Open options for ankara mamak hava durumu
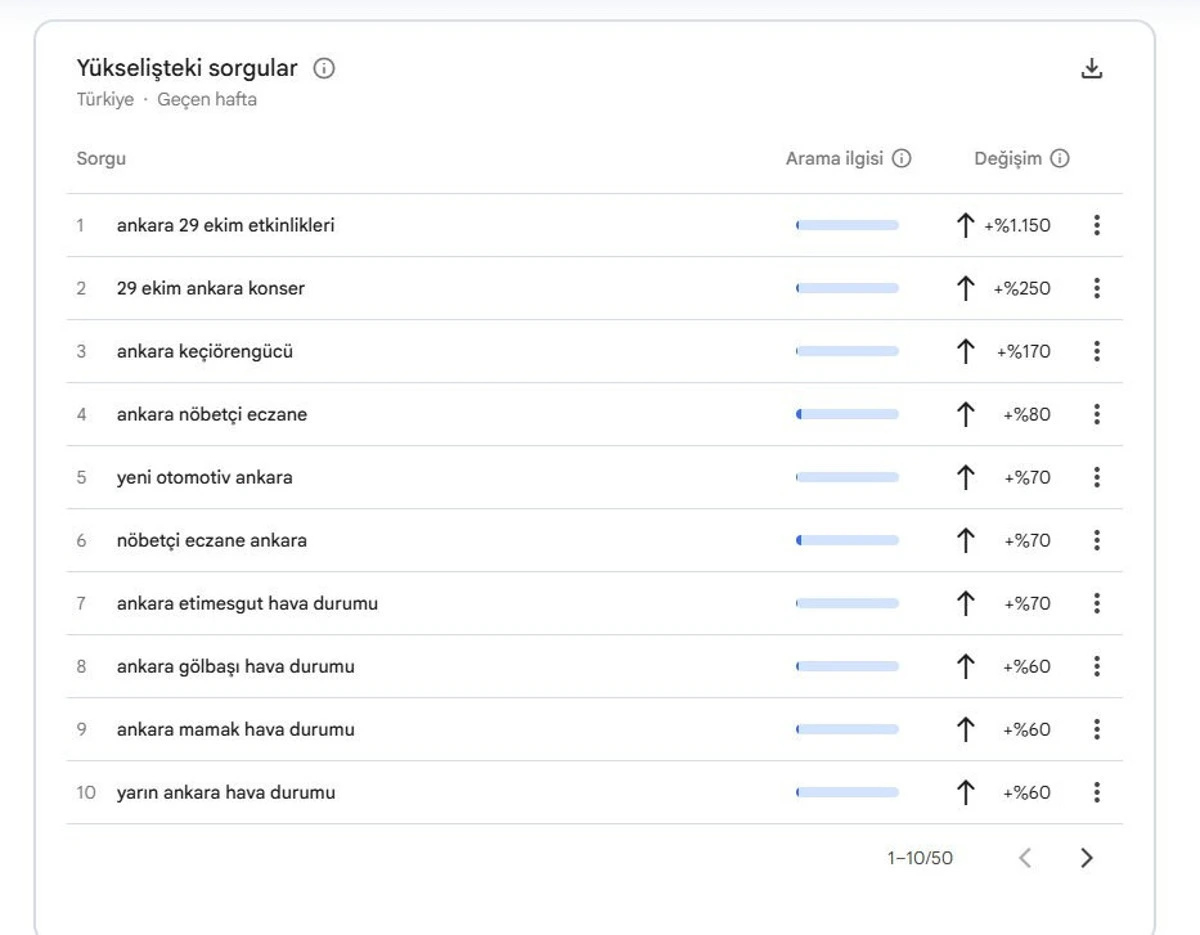Screen dimensions: 1200x935 pos(1097,729)
